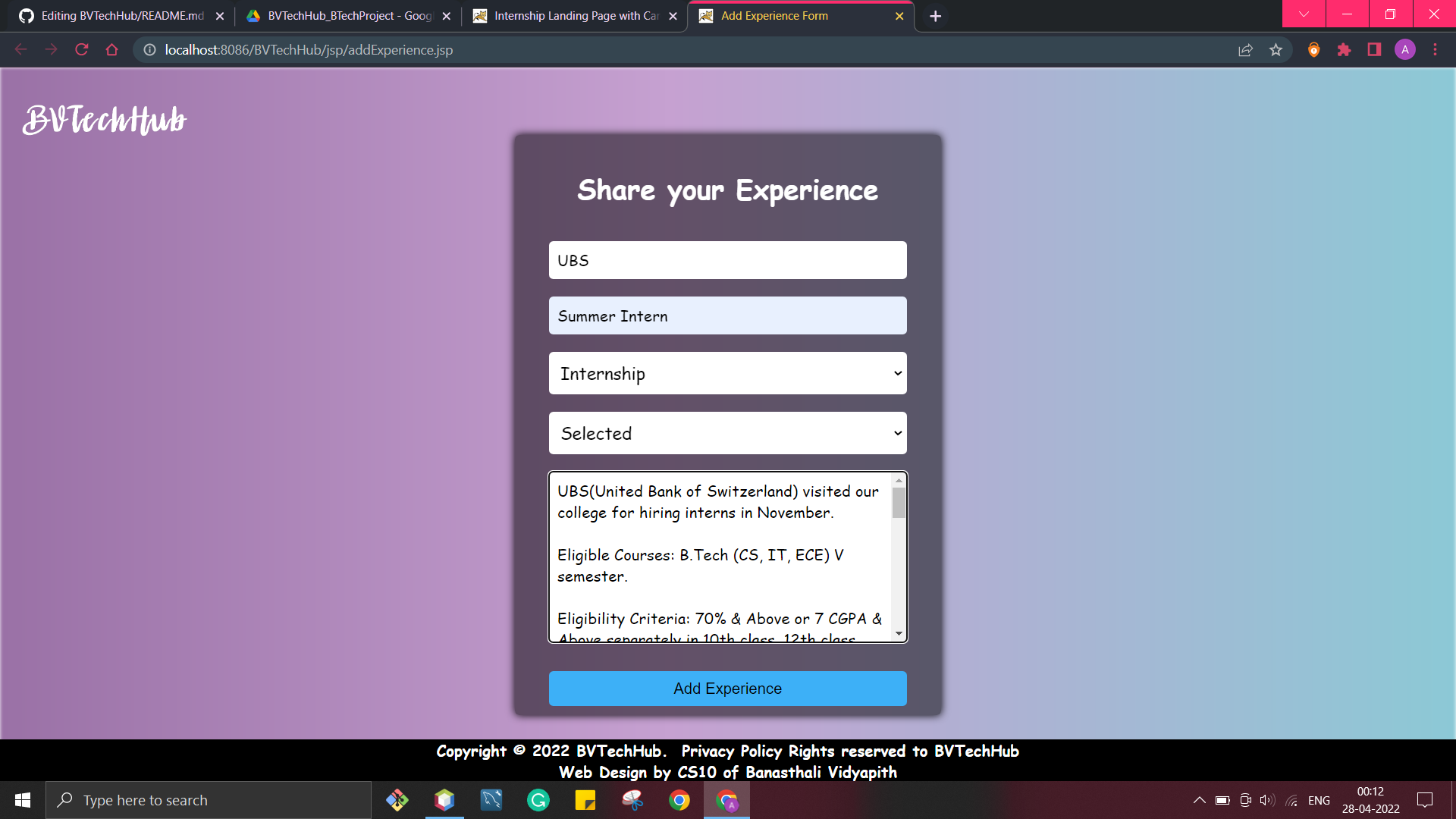1456x819 pixels.
Task: Click the UBS company input field
Action: (727, 260)
